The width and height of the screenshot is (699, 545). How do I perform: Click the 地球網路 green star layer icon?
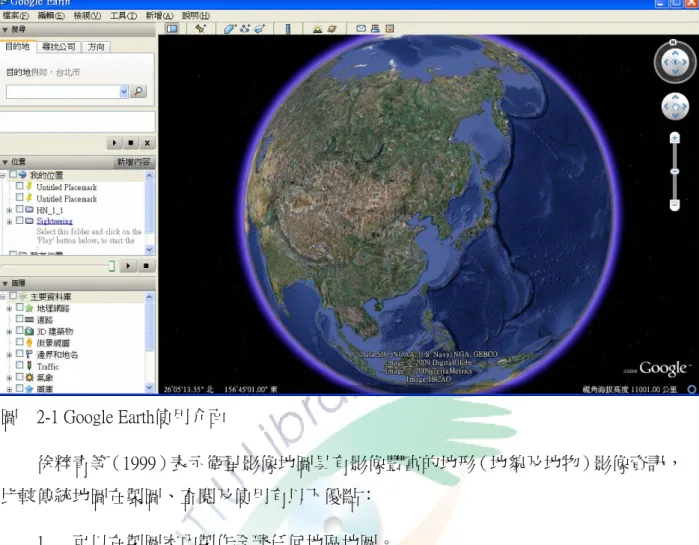[29, 308]
